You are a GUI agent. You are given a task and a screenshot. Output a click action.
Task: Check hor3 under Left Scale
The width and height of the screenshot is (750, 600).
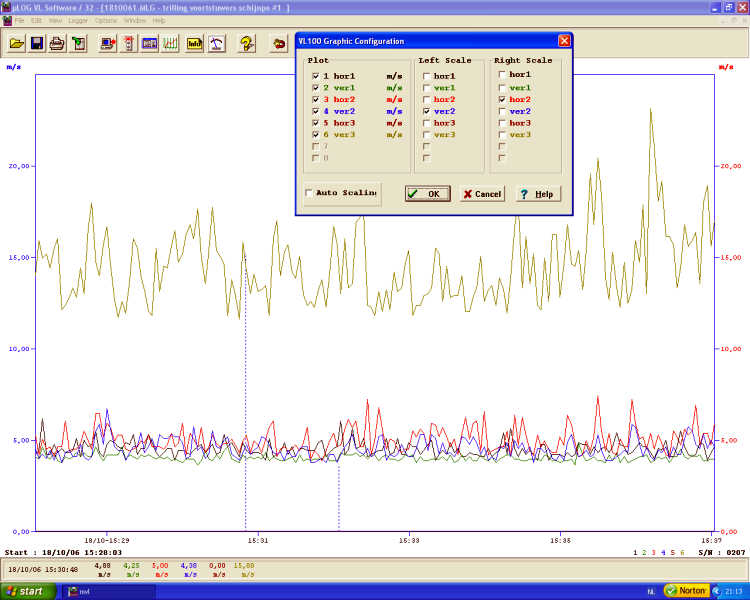click(x=427, y=123)
